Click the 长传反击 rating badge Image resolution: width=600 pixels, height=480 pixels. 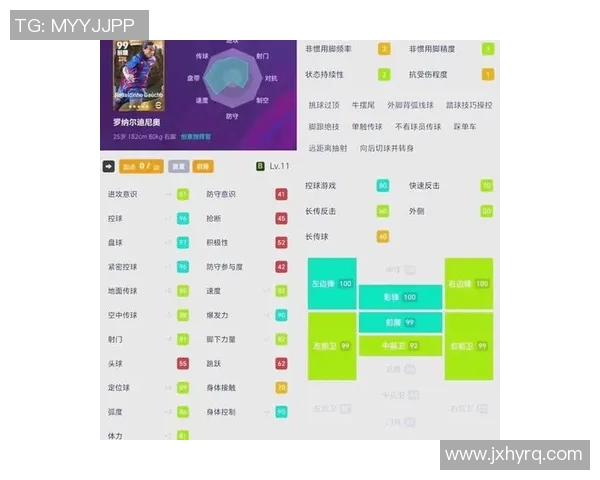[383, 211]
